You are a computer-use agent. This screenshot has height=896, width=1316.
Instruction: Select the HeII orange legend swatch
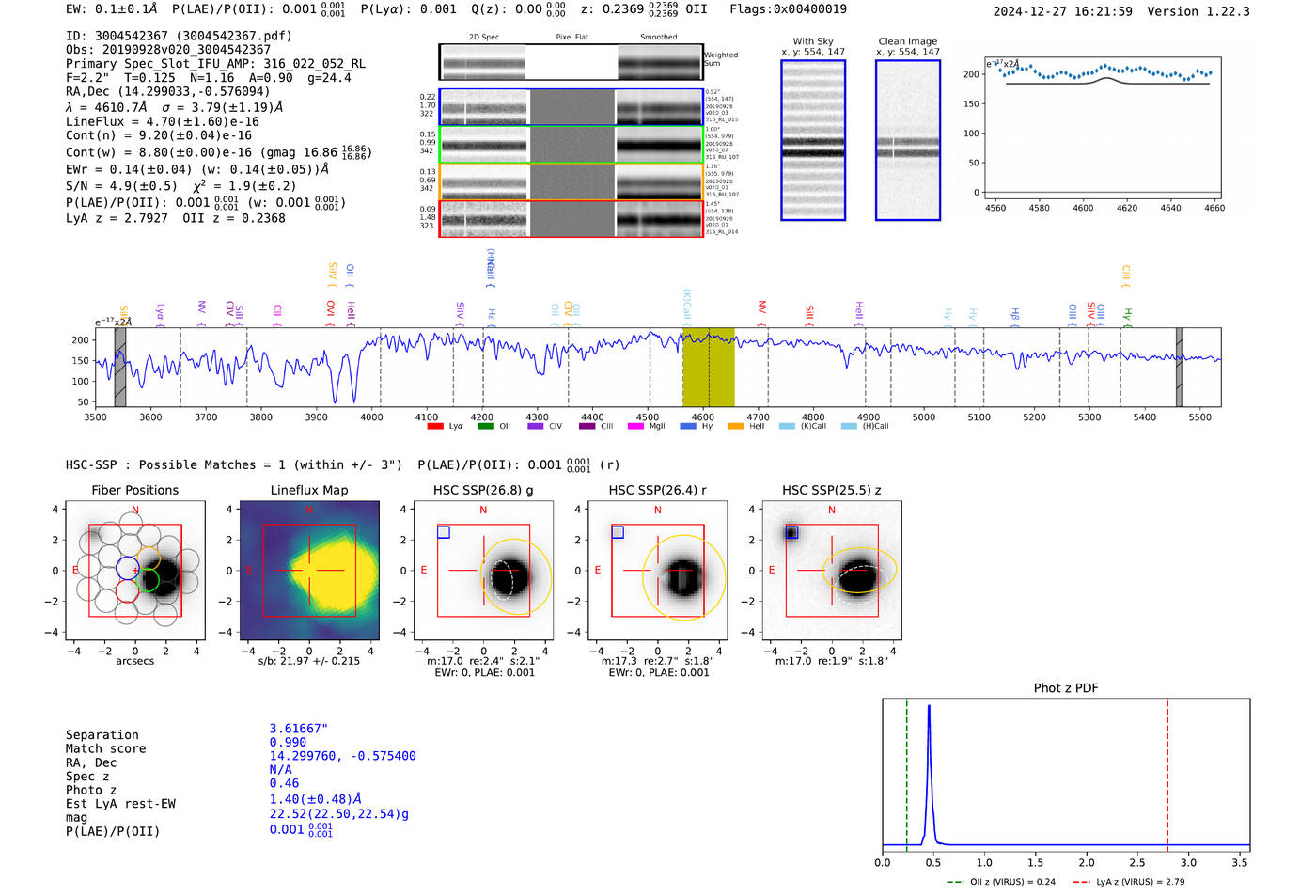tap(736, 426)
